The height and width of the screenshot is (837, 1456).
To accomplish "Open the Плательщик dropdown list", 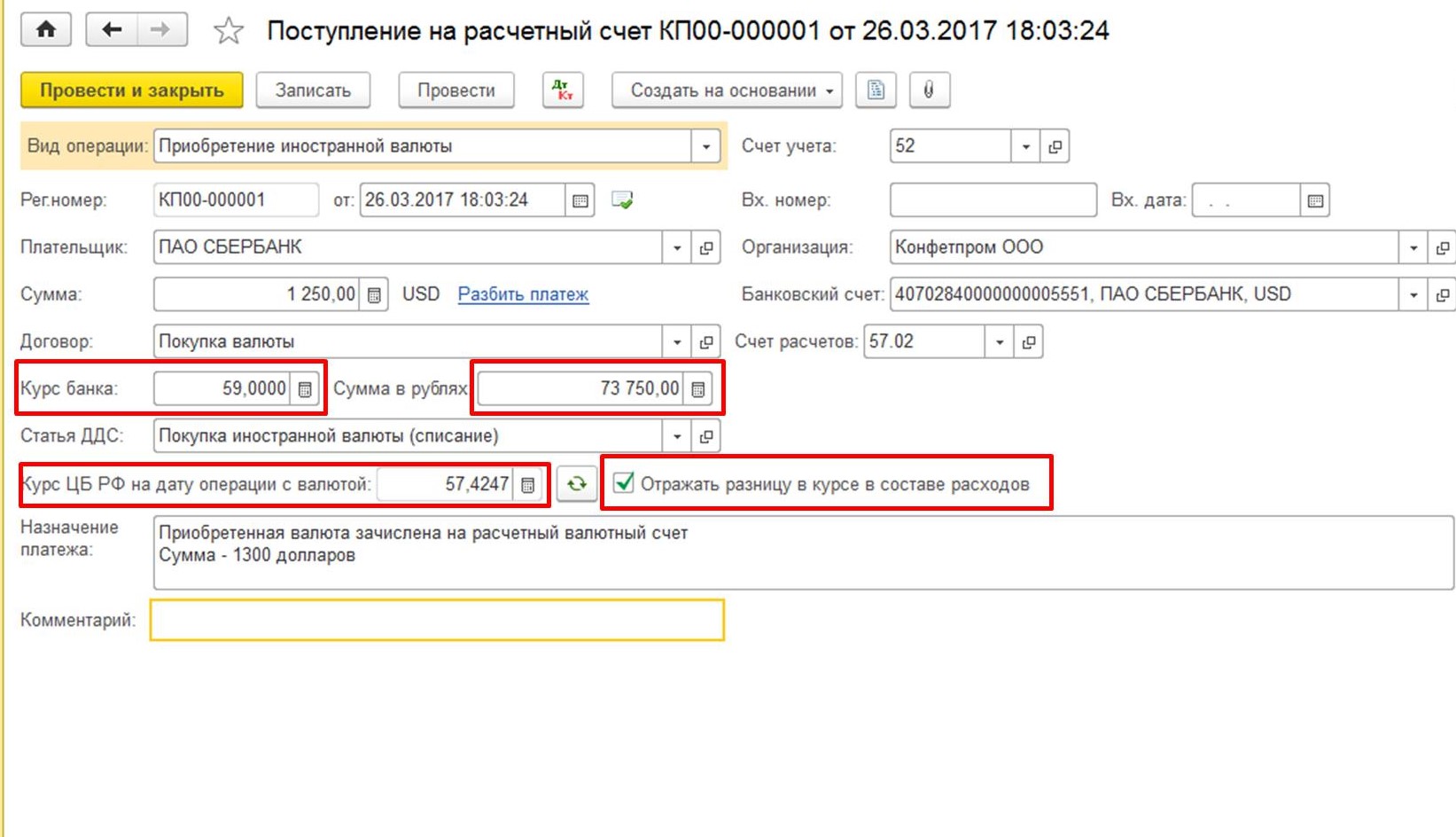I will point(677,247).
